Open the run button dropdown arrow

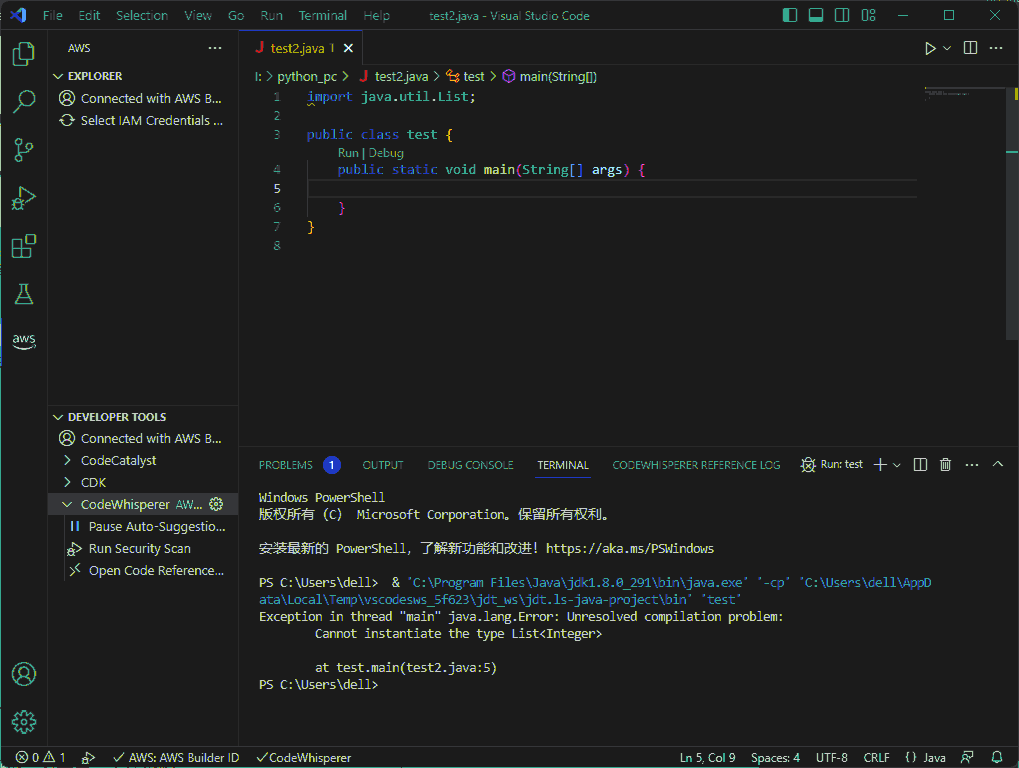(x=947, y=48)
